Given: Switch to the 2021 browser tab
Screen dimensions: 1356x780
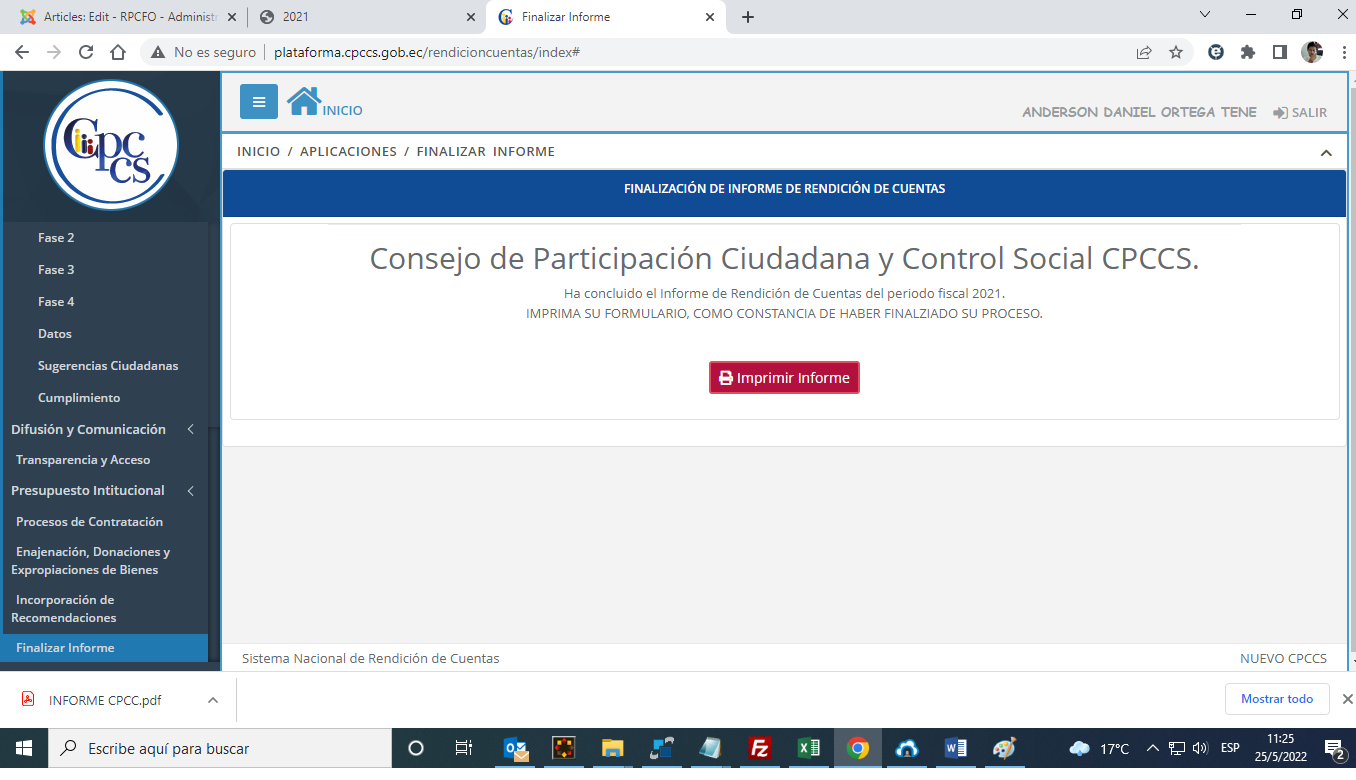Looking at the screenshot, I should point(365,17).
